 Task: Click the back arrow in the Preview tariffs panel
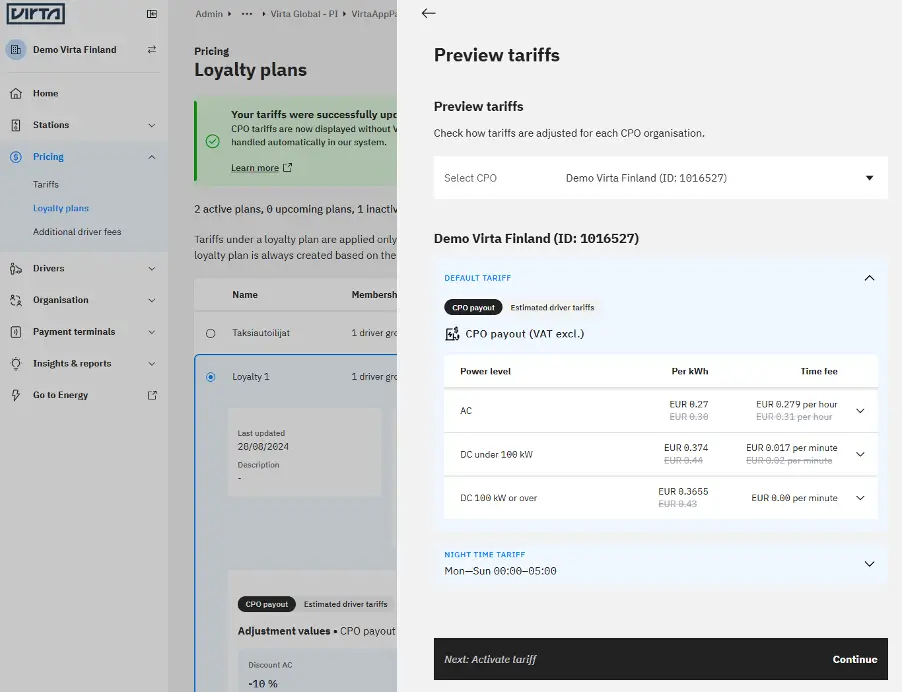tap(429, 13)
